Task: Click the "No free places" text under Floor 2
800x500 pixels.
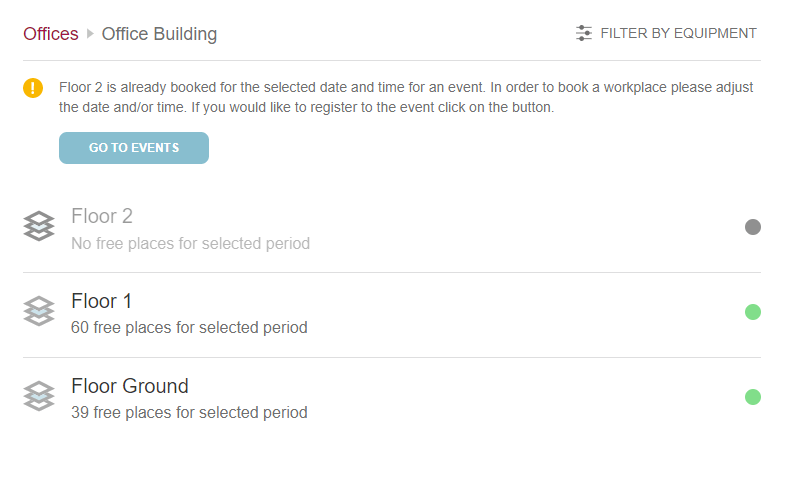Action: 190,243
